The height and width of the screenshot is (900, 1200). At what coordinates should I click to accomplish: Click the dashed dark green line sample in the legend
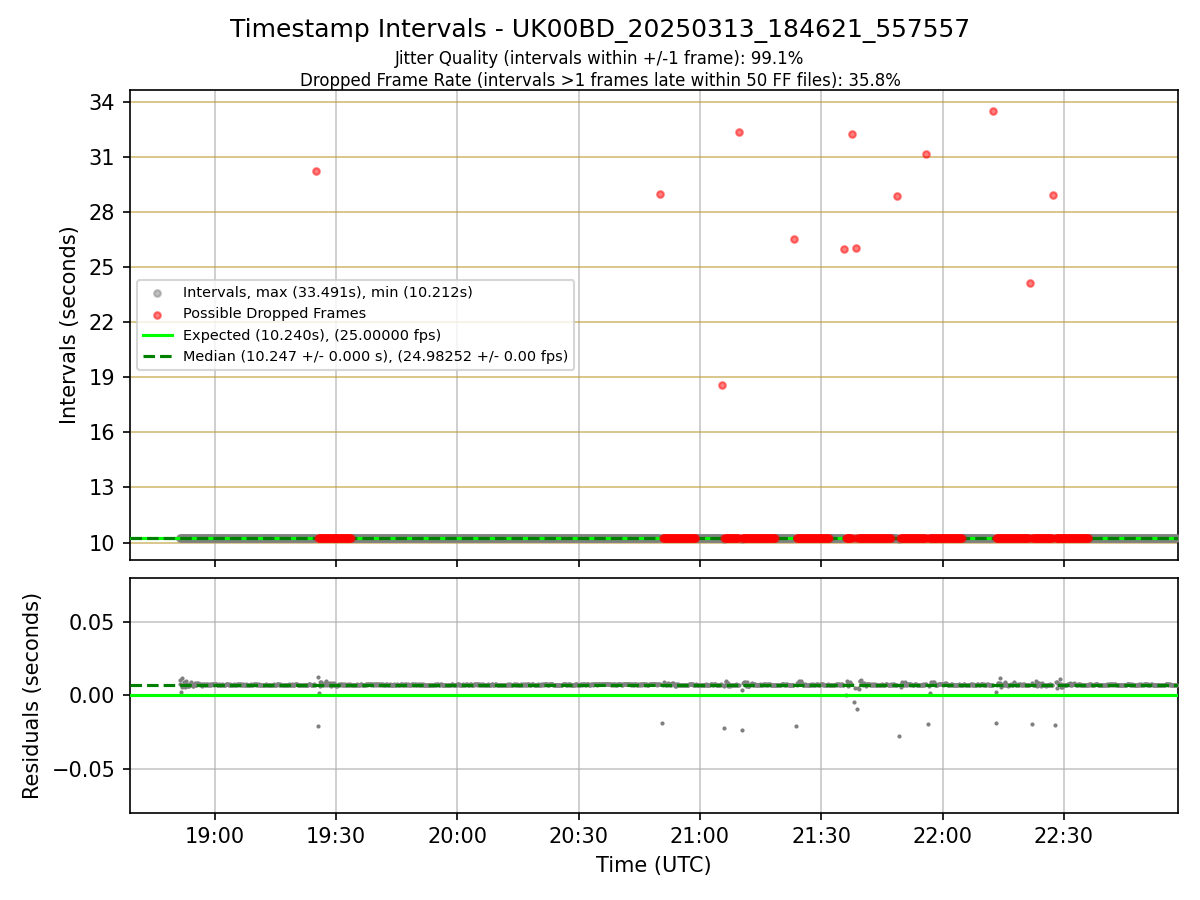pyautogui.click(x=157, y=356)
